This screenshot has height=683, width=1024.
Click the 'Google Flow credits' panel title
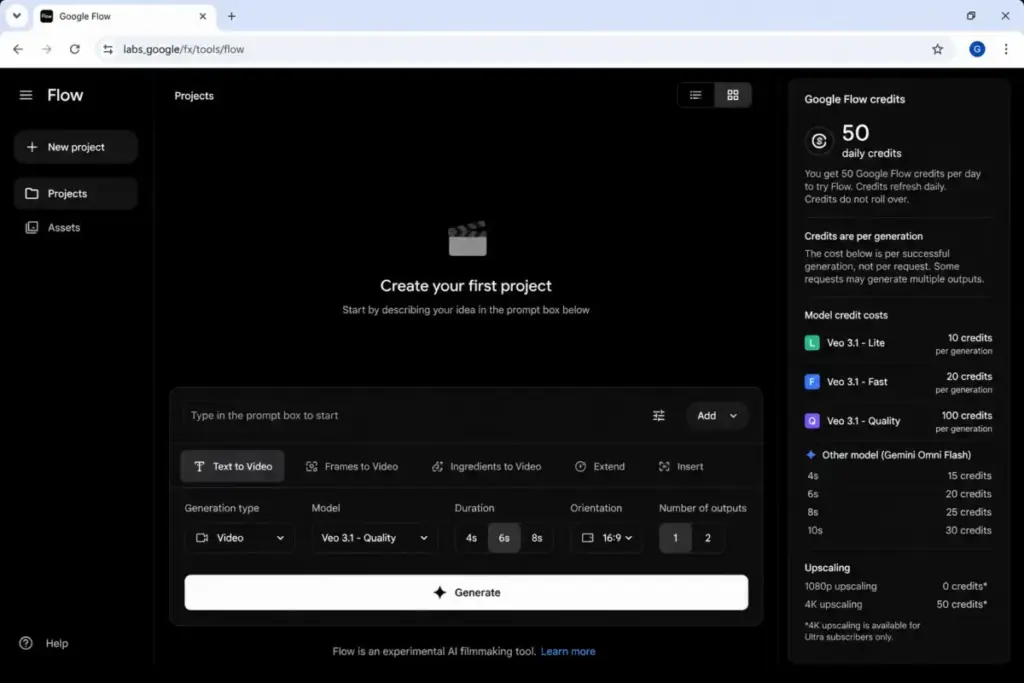(x=854, y=99)
